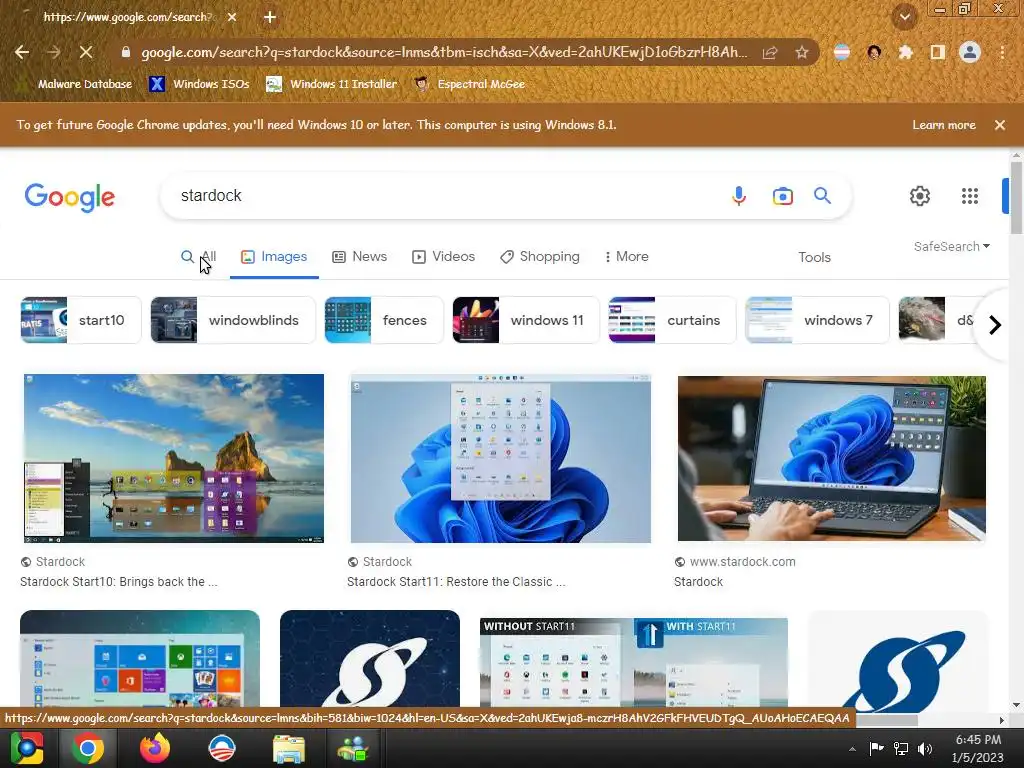Viewport: 1024px width, 768px height.
Task: Click the Google logo
Action: (70, 197)
